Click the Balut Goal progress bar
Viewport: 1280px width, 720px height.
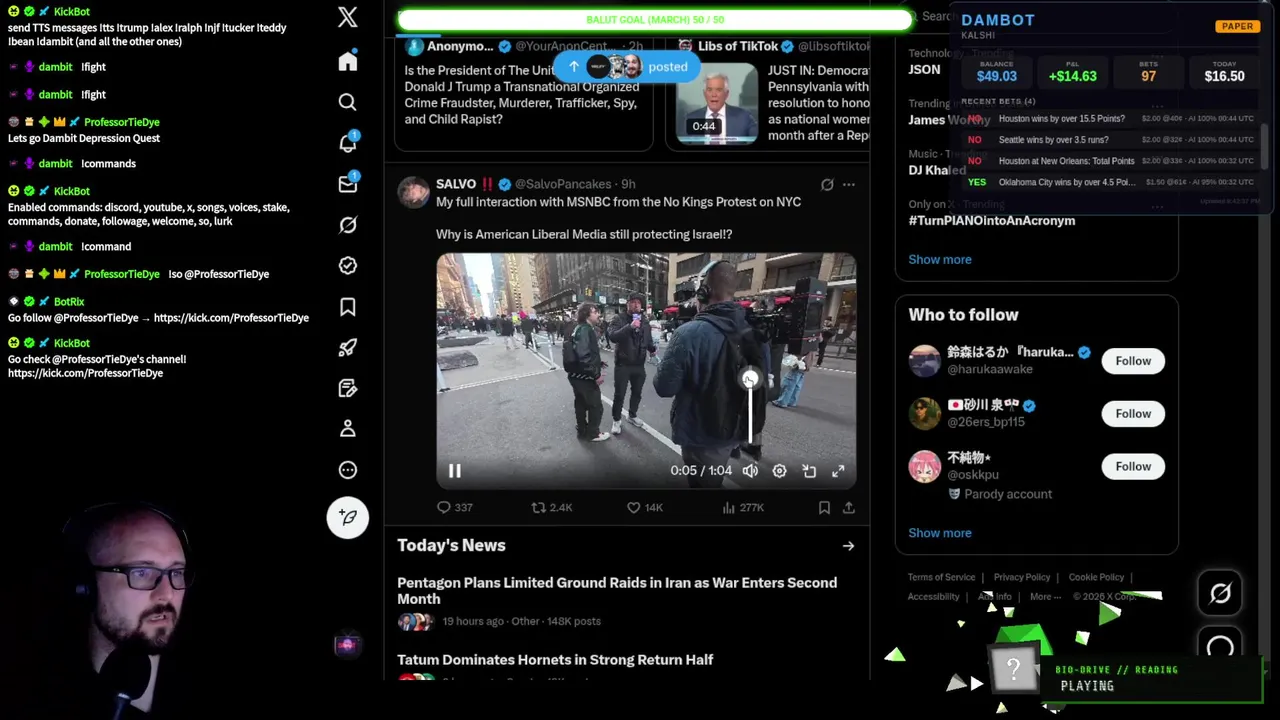tap(655, 20)
